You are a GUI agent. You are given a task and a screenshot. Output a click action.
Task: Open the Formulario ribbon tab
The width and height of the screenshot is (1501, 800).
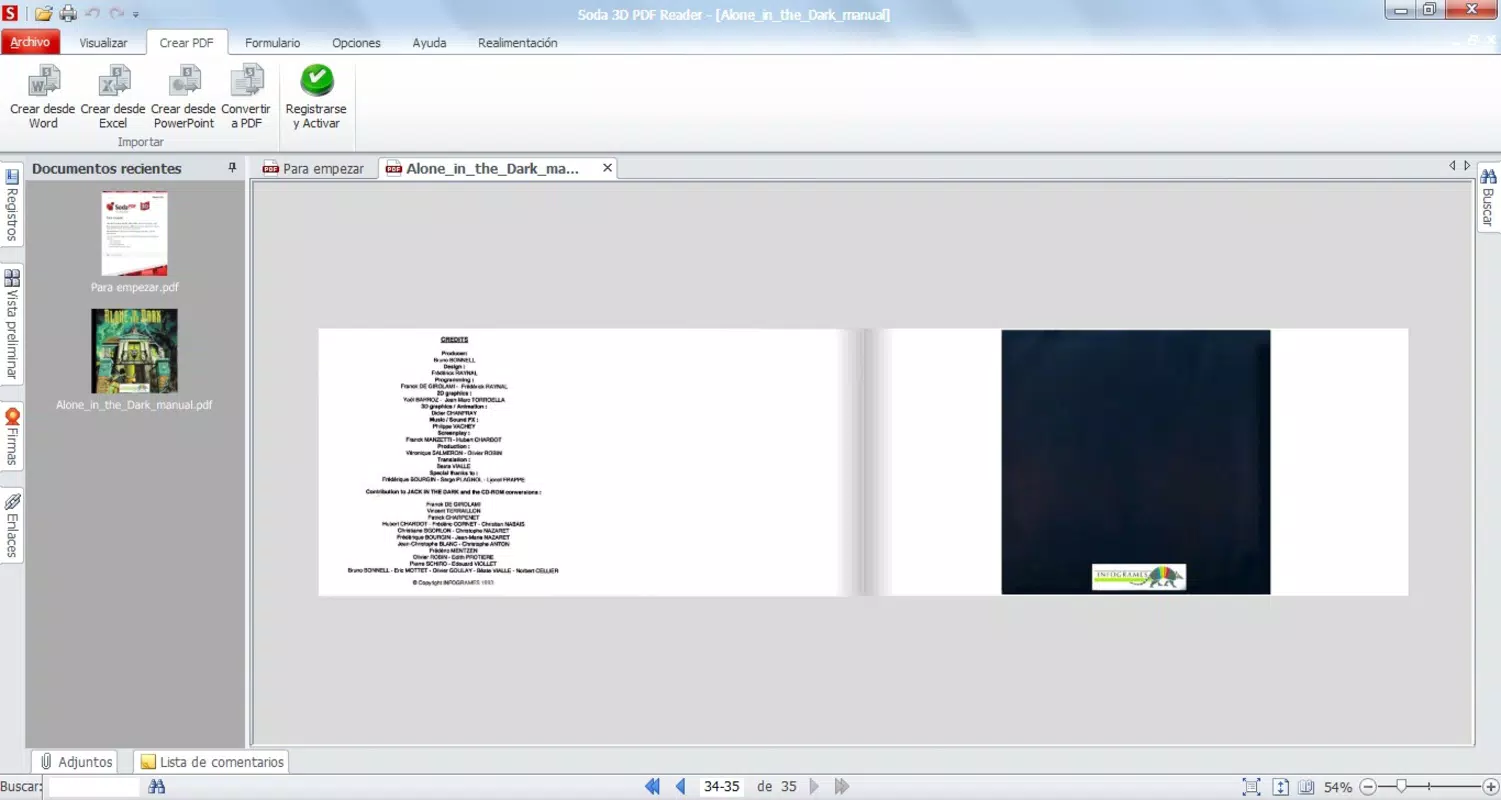pos(272,43)
